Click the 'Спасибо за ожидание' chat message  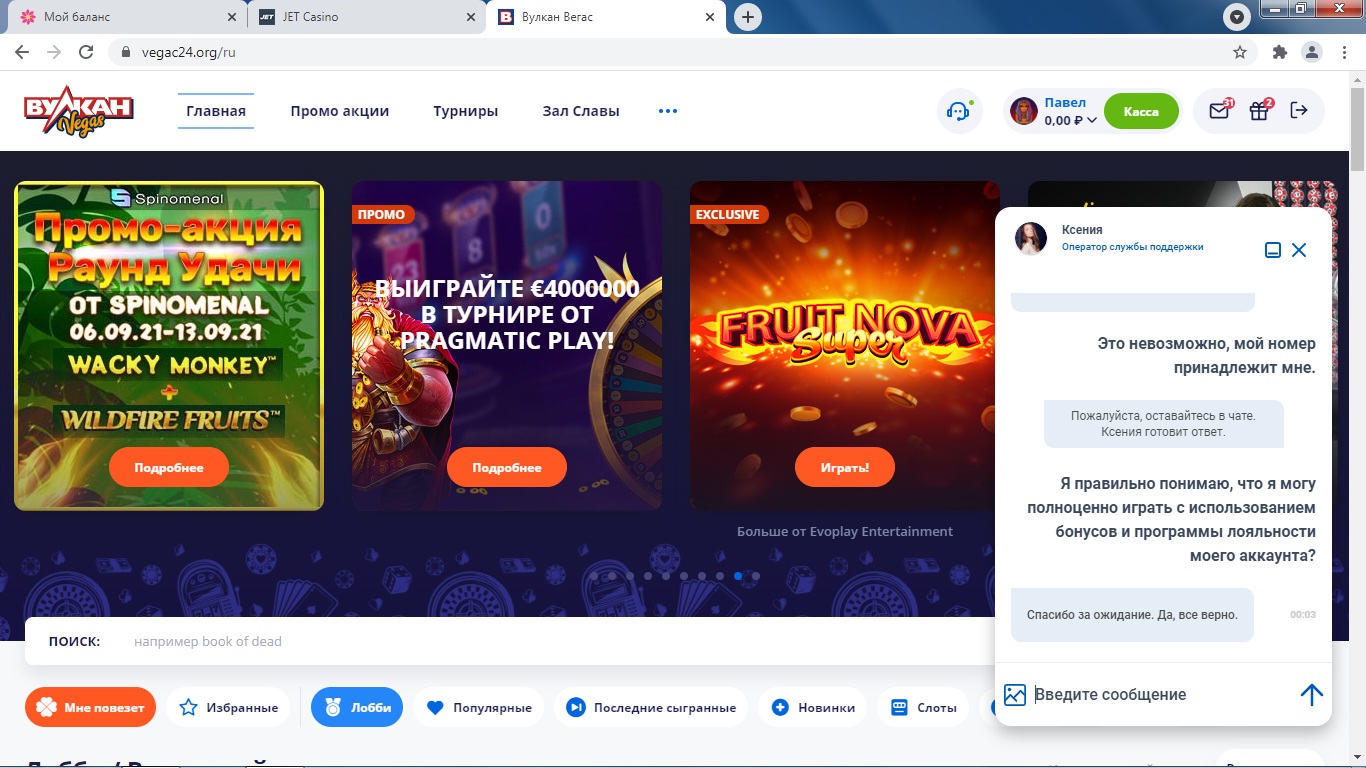coord(1132,615)
